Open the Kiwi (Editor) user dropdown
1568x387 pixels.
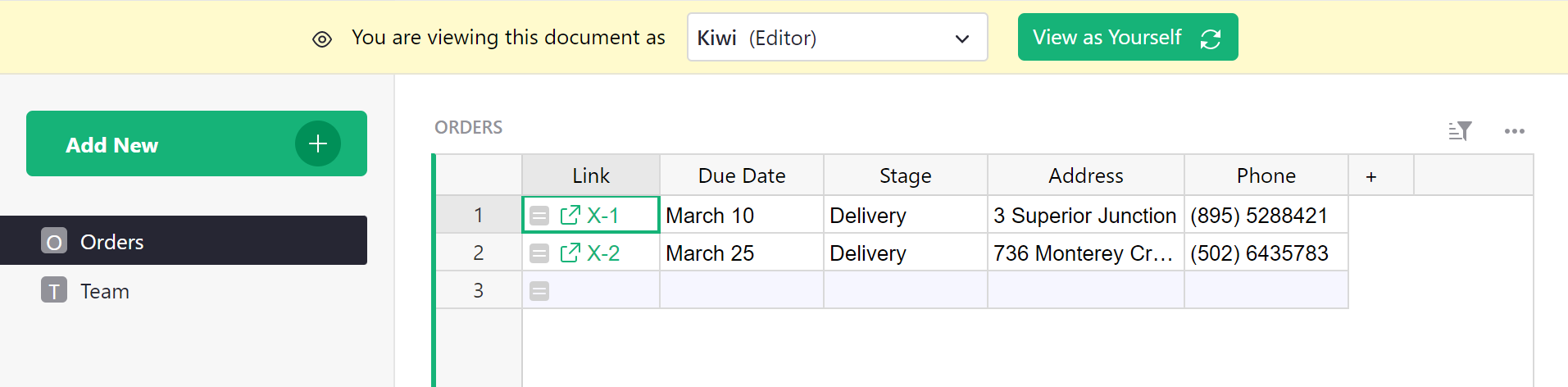tap(837, 38)
